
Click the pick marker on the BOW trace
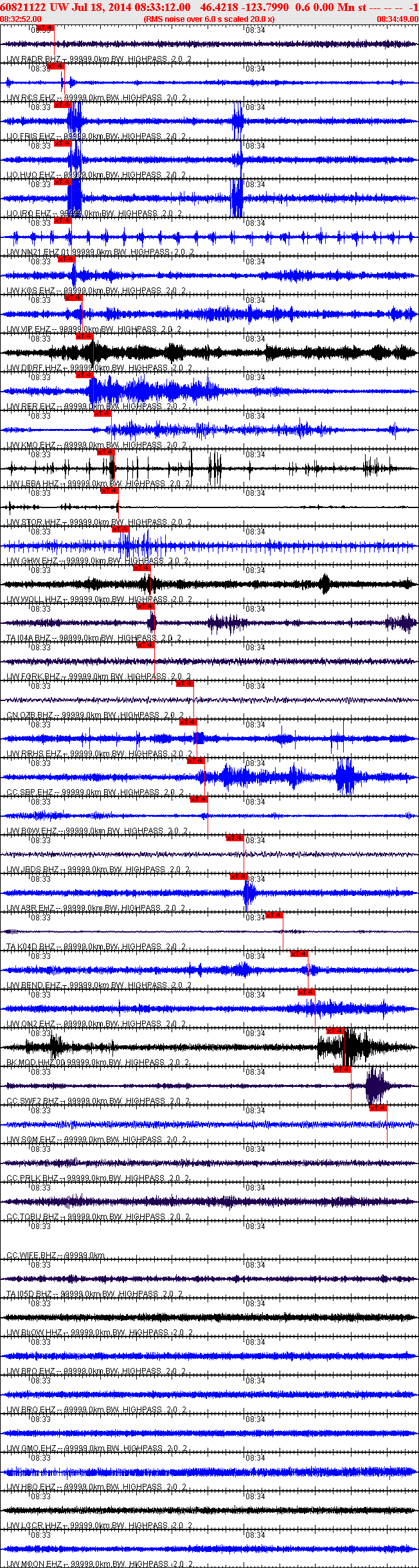[199, 799]
